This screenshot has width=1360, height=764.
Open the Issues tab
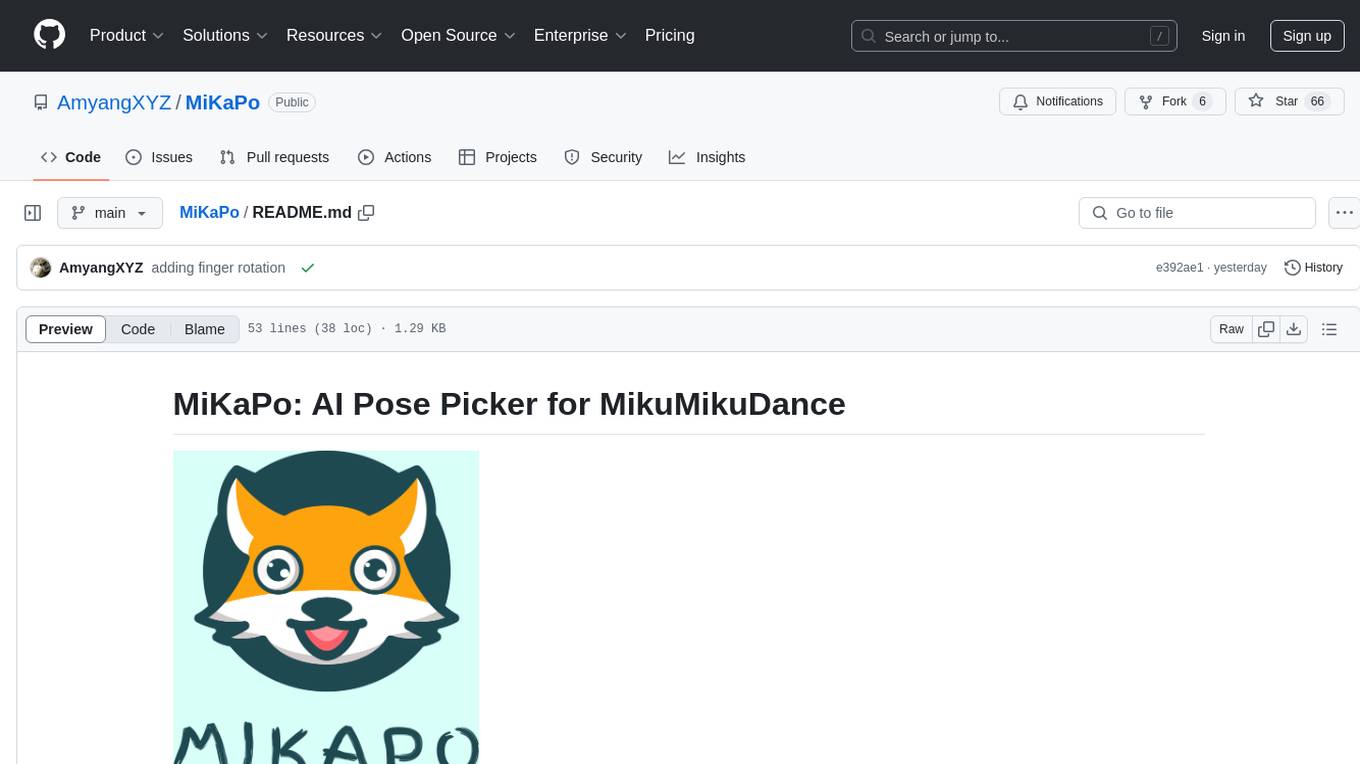(159, 157)
